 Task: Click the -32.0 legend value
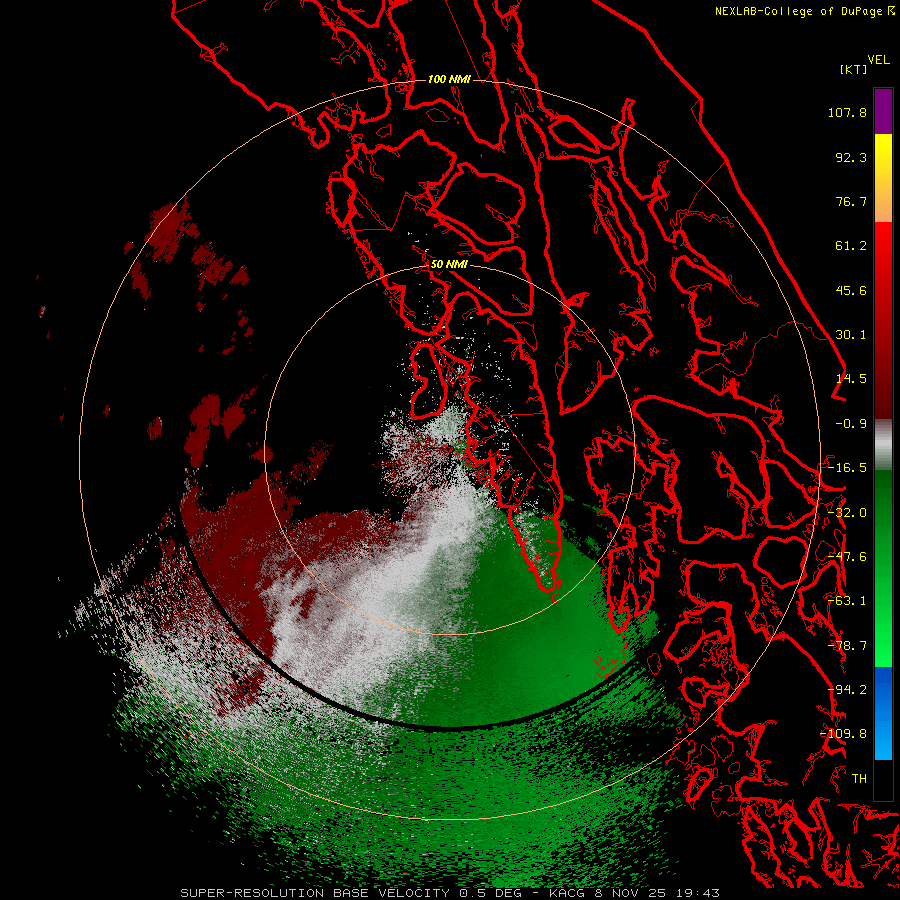pyautogui.click(x=847, y=513)
